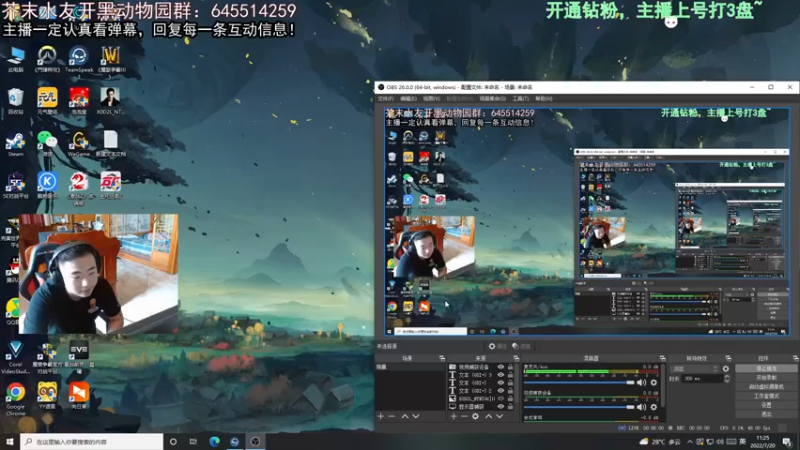Open the File menu in OBS
The height and width of the screenshot is (450, 800).
[x=386, y=98]
